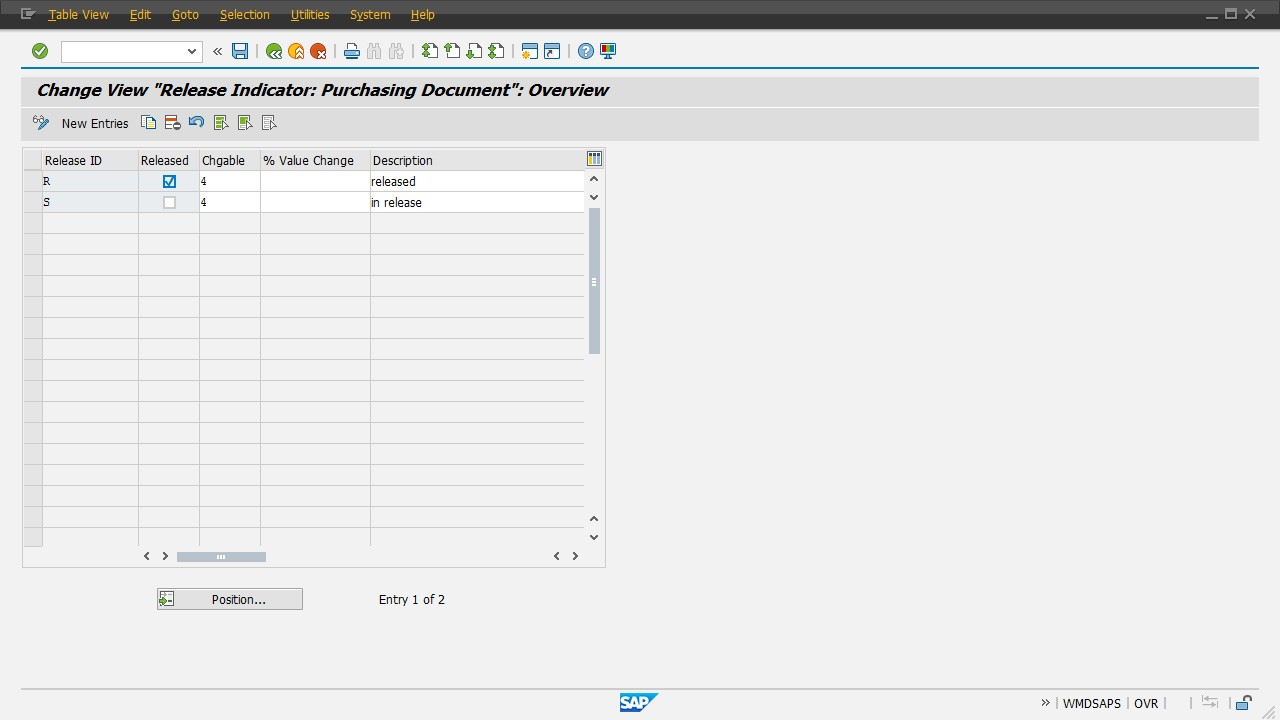Click the table's vertical scrollbar thumb
This screenshot has height=720, width=1280.
(594, 282)
